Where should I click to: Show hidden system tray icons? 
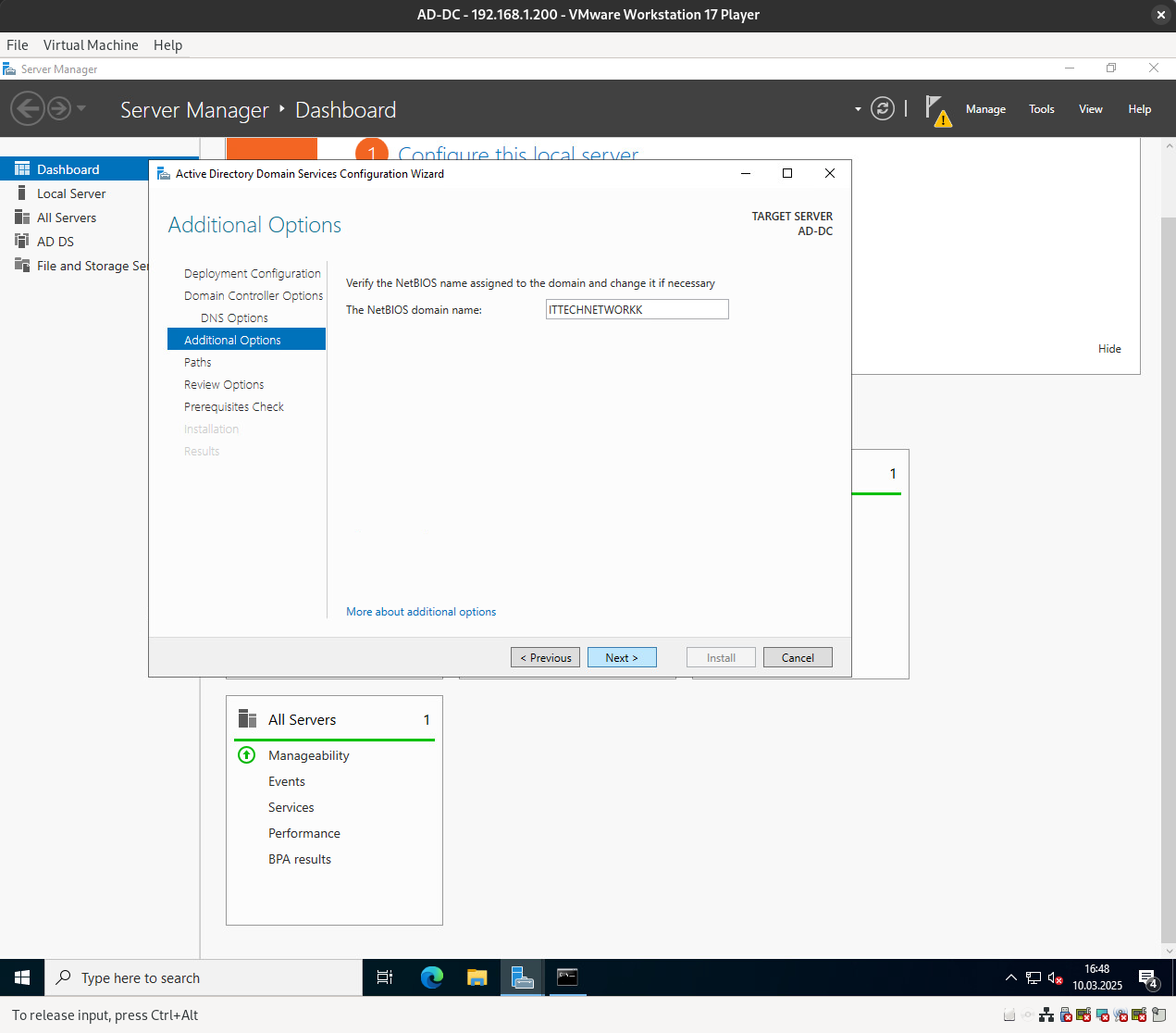pos(1010,977)
